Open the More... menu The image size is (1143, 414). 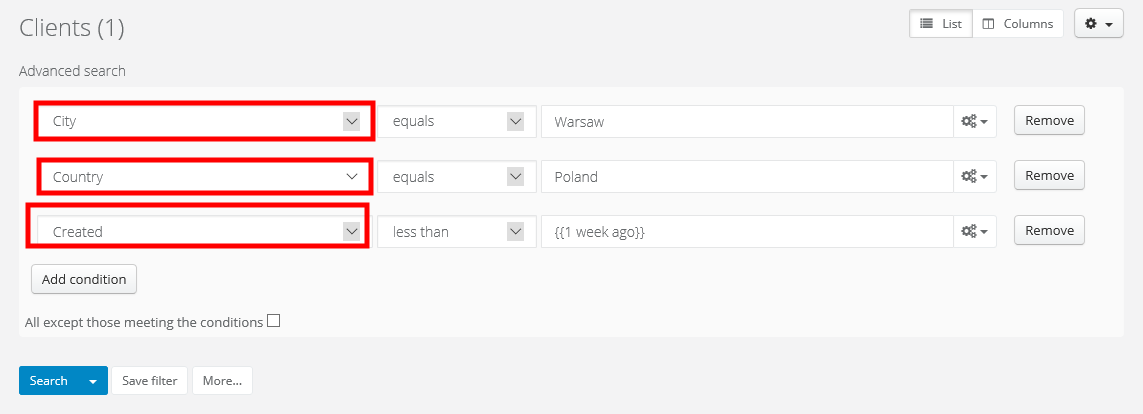pos(222,381)
